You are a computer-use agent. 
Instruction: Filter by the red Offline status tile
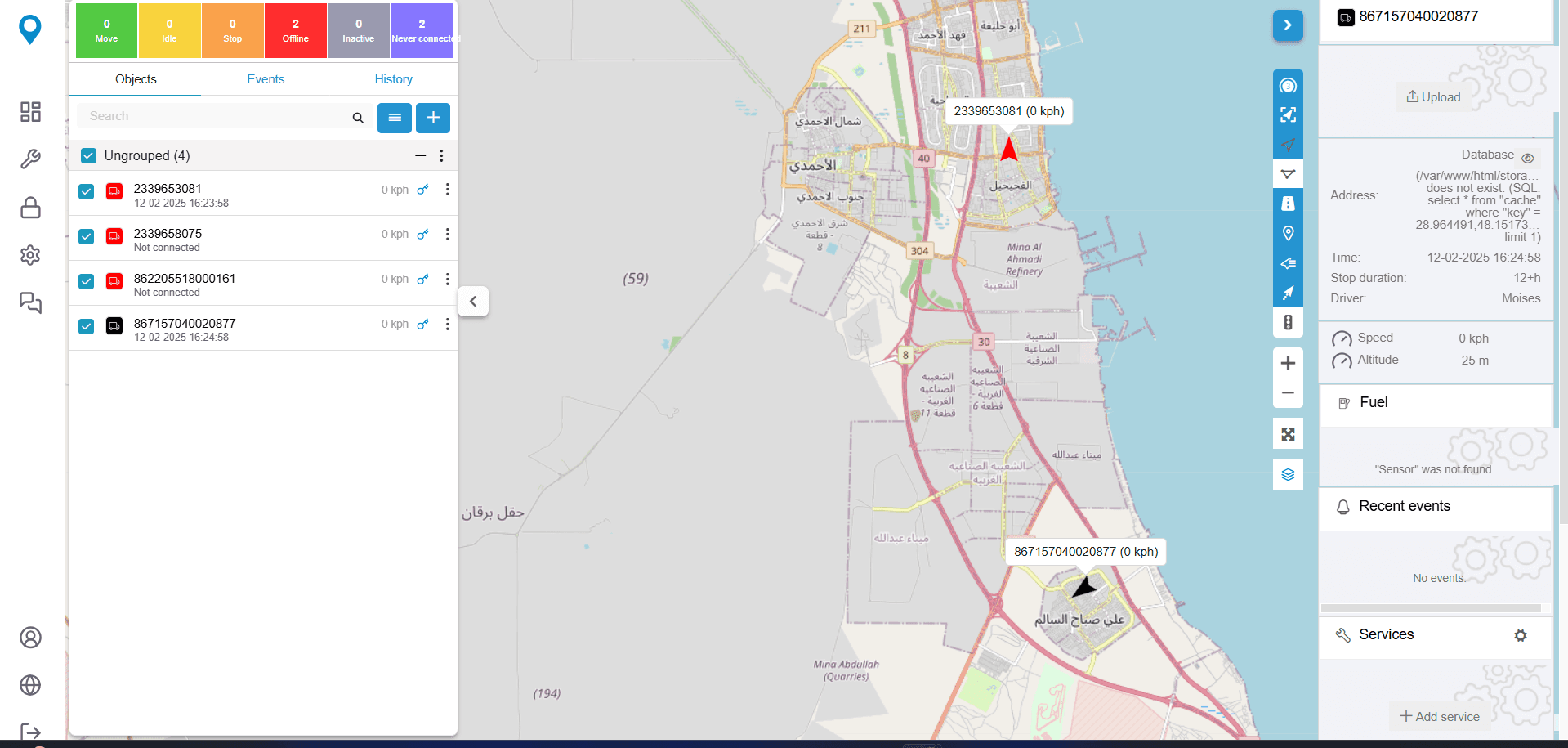point(296,30)
